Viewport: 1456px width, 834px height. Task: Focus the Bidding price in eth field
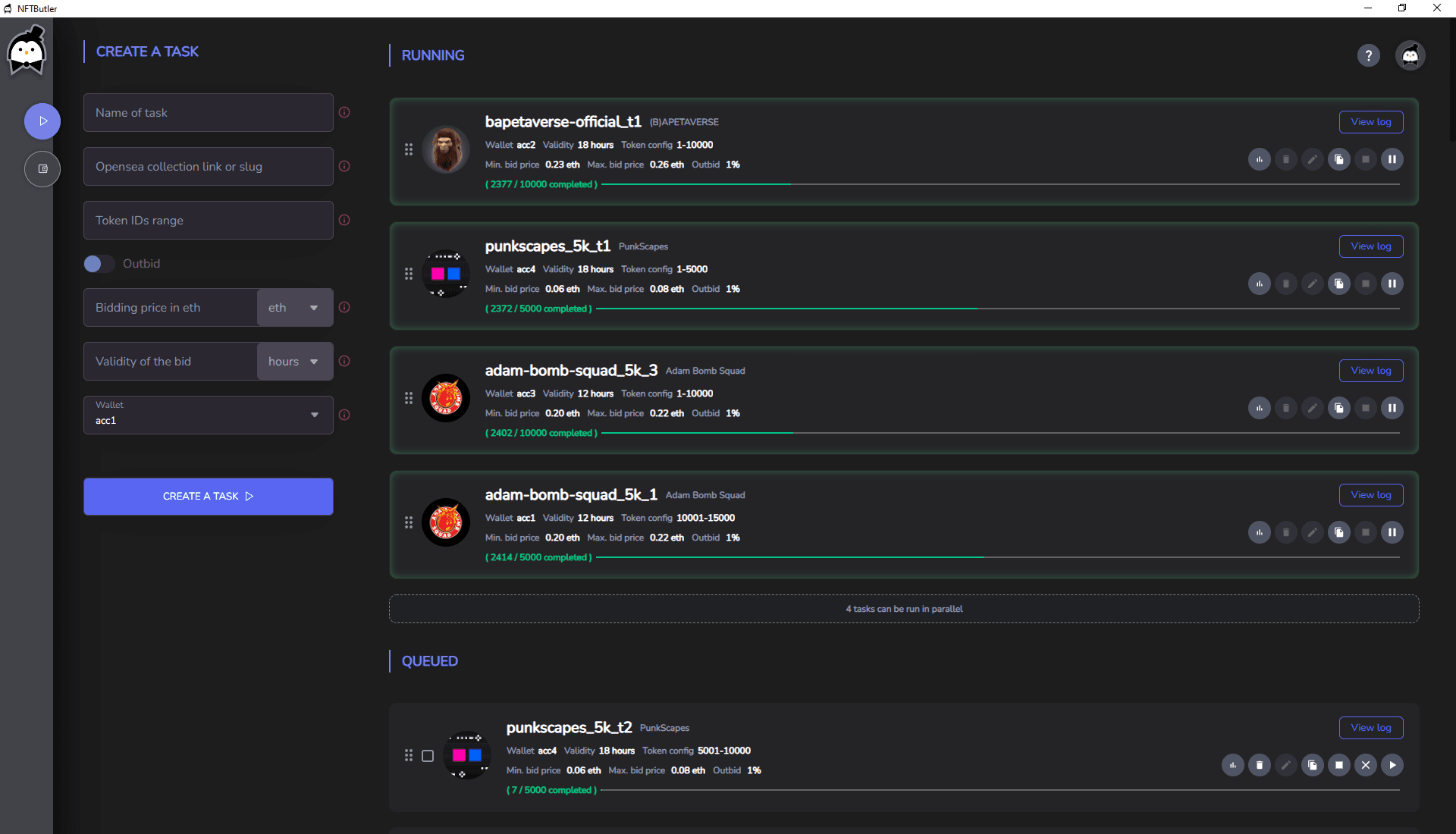tap(171, 308)
